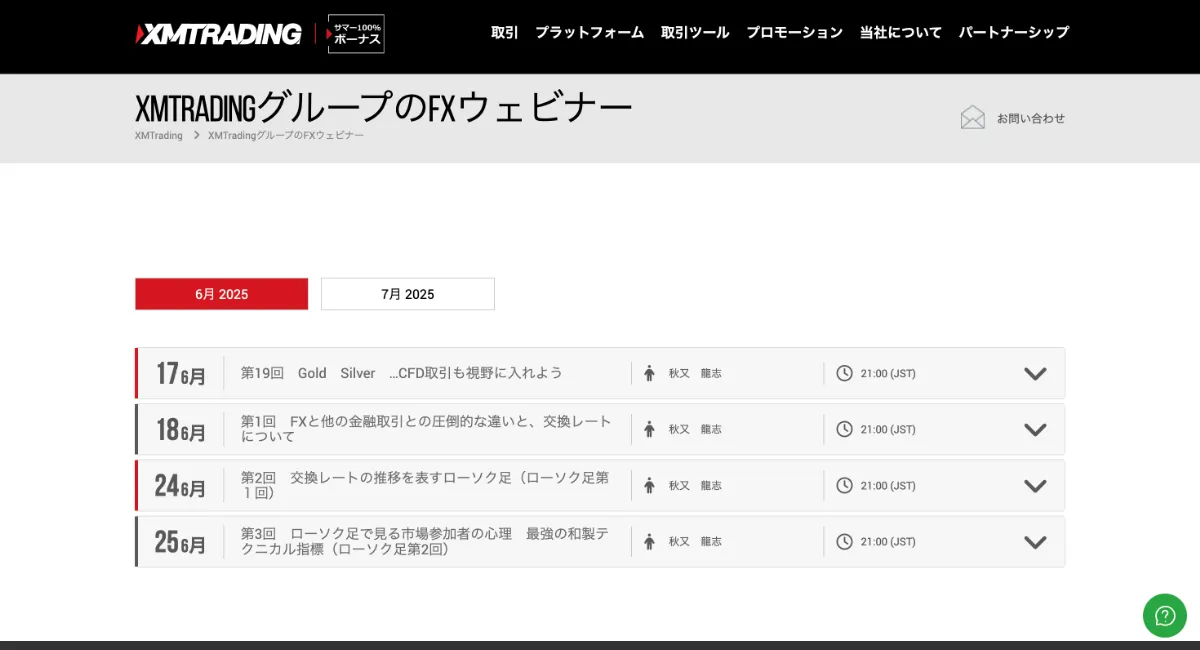Expand the ローソク足第2回 webinar on June 25
Image resolution: width=1200 pixels, height=650 pixels.
1035,541
